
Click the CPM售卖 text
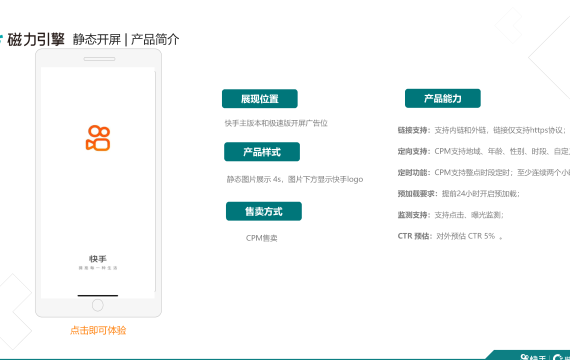point(262,238)
